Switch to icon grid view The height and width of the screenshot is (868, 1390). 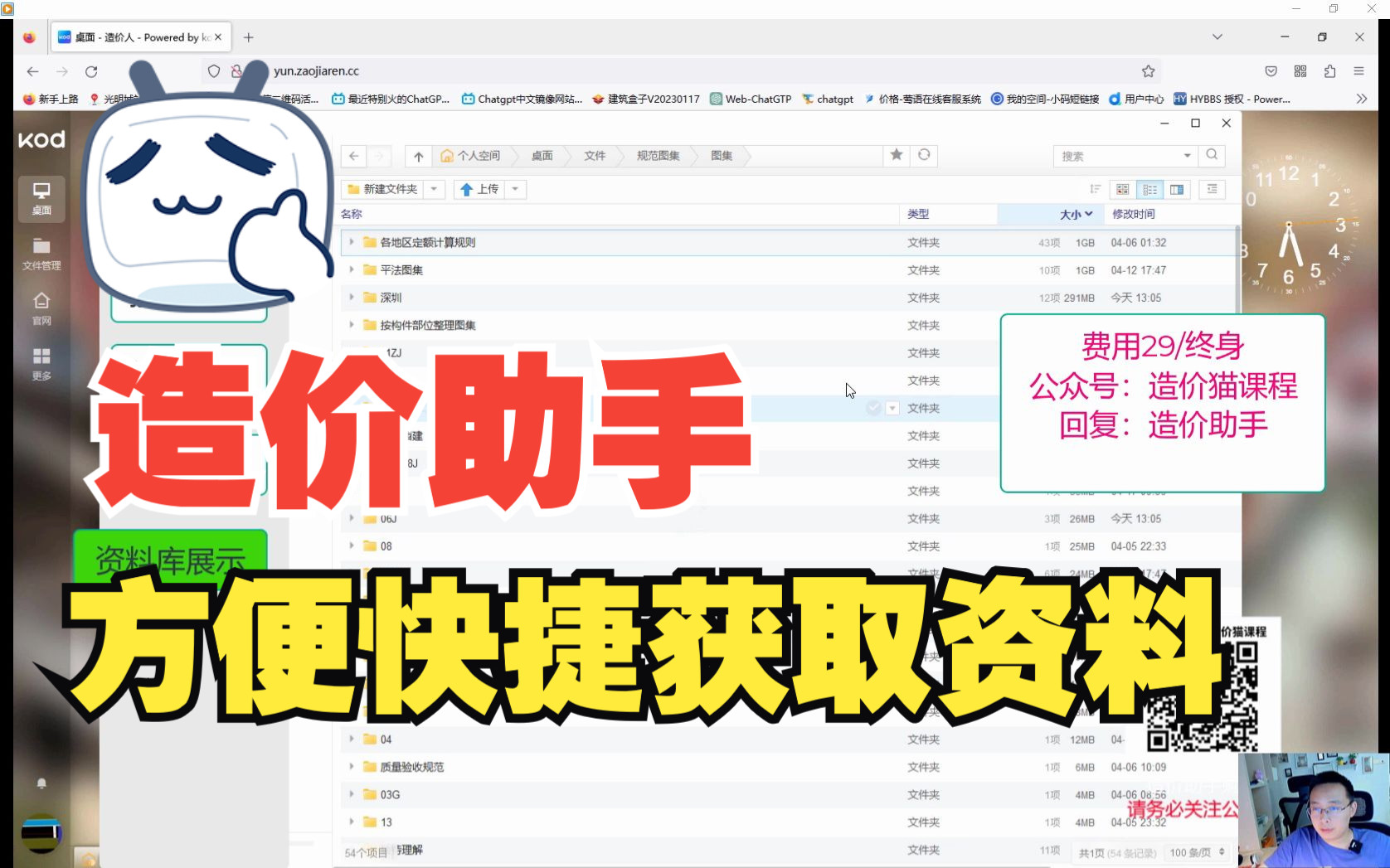point(1123,189)
